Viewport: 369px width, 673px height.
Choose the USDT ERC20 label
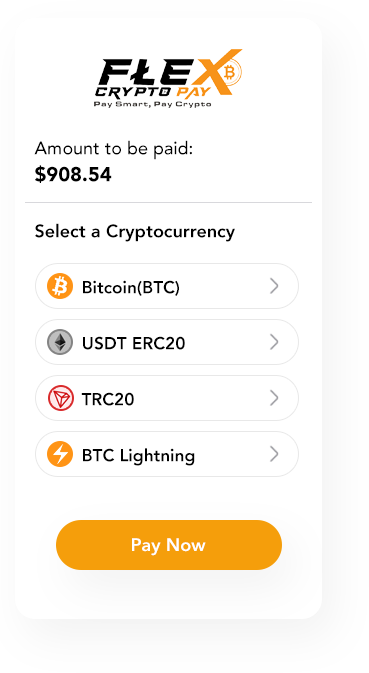click(x=133, y=343)
